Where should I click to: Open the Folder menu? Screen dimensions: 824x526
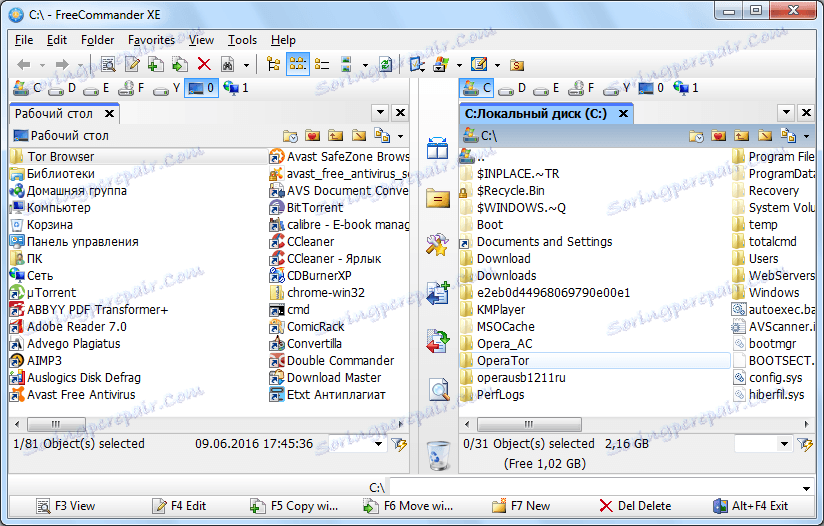coord(97,40)
